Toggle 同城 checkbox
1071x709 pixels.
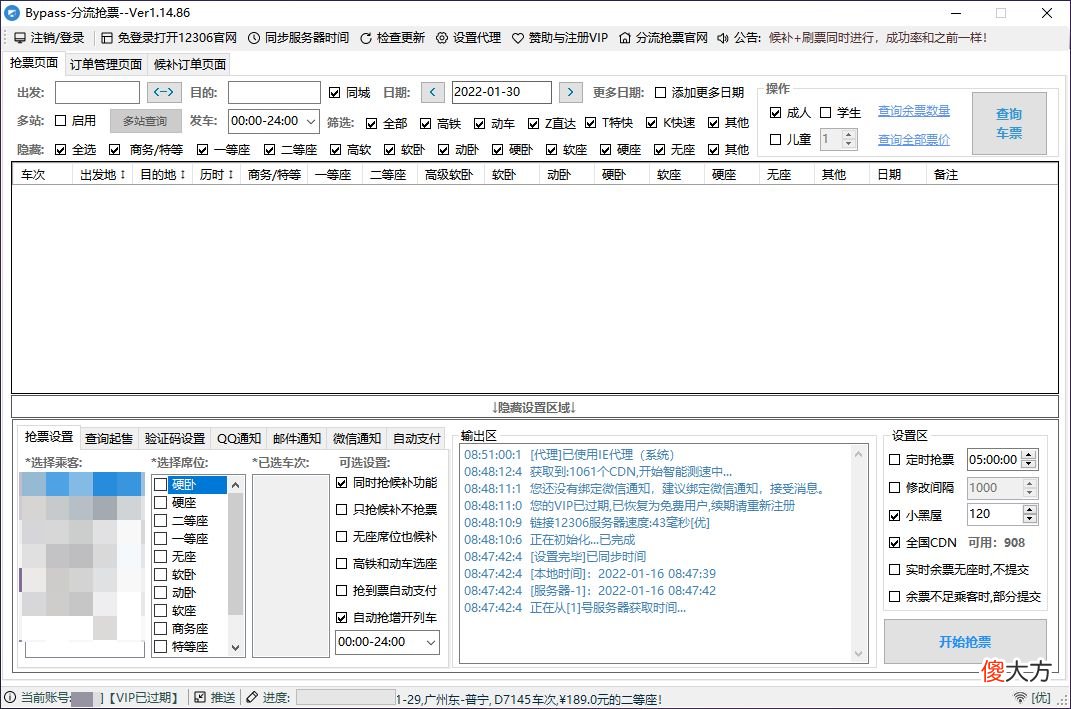335,92
